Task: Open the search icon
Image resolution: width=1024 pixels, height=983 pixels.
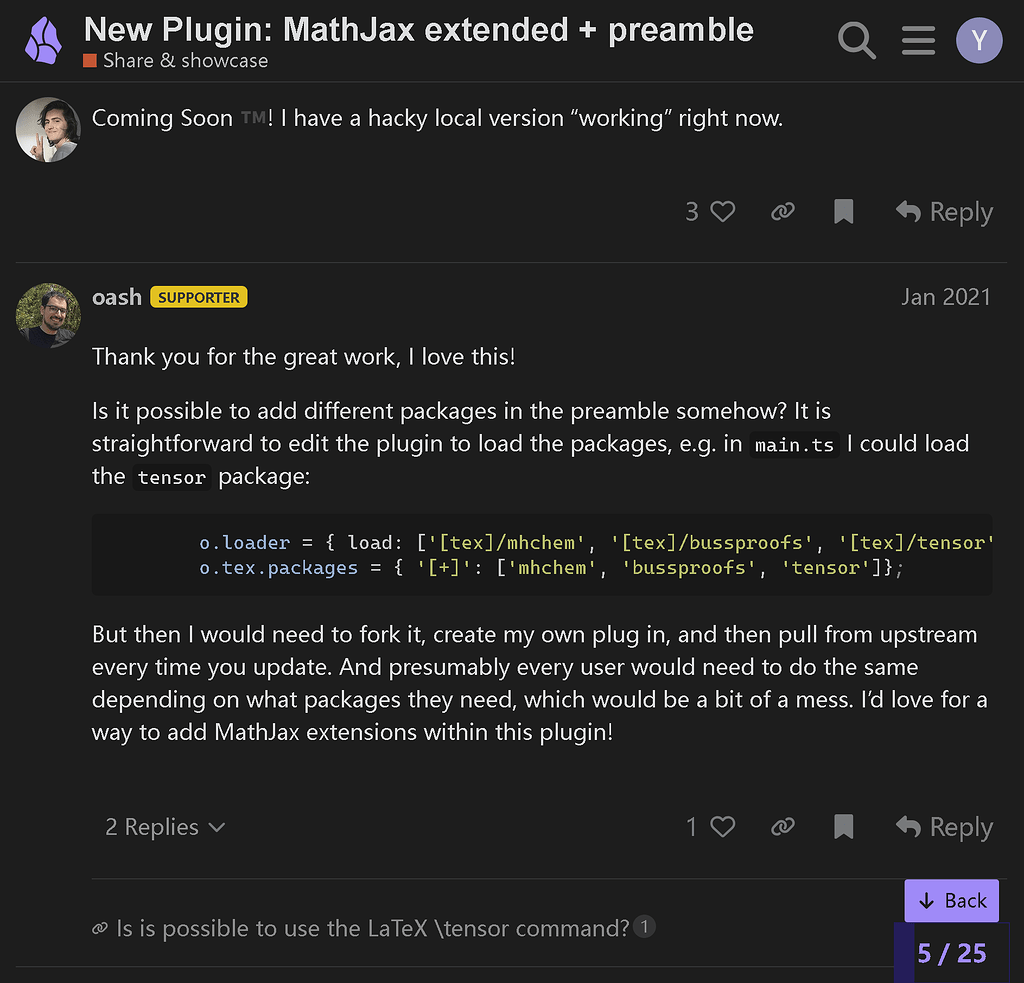Action: pos(856,40)
